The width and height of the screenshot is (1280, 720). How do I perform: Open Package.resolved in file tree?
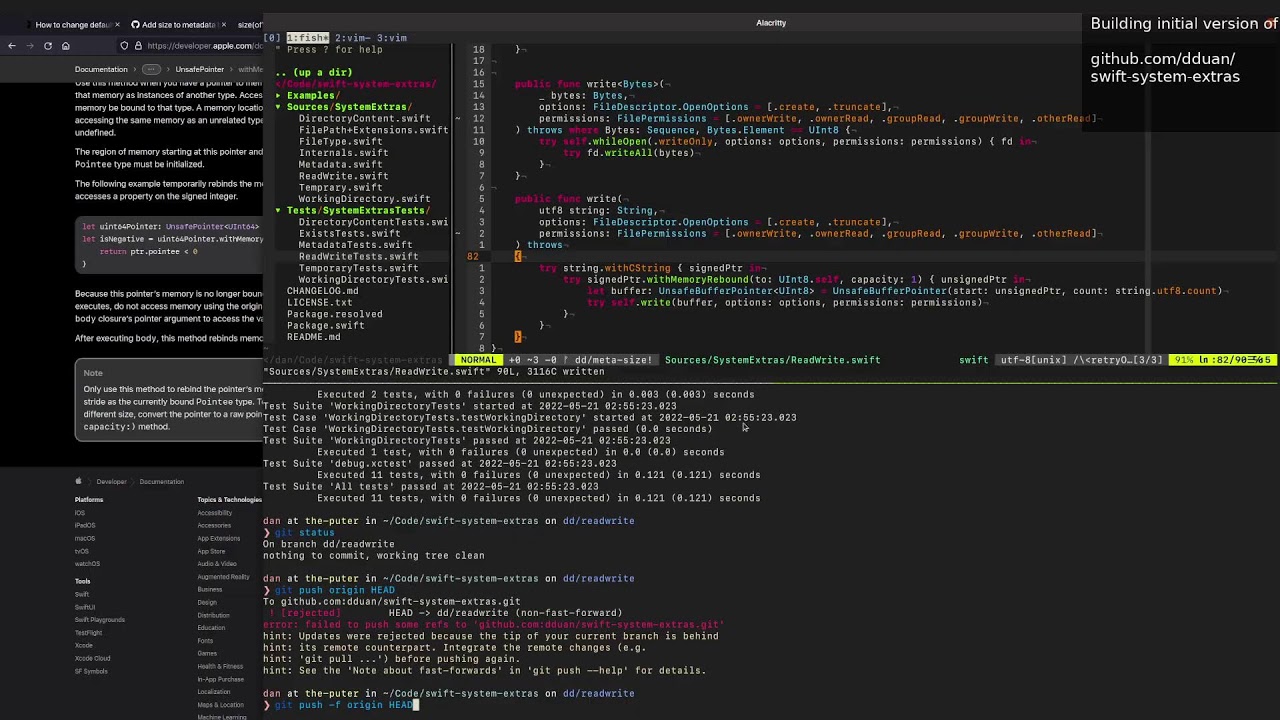[x=334, y=314]
